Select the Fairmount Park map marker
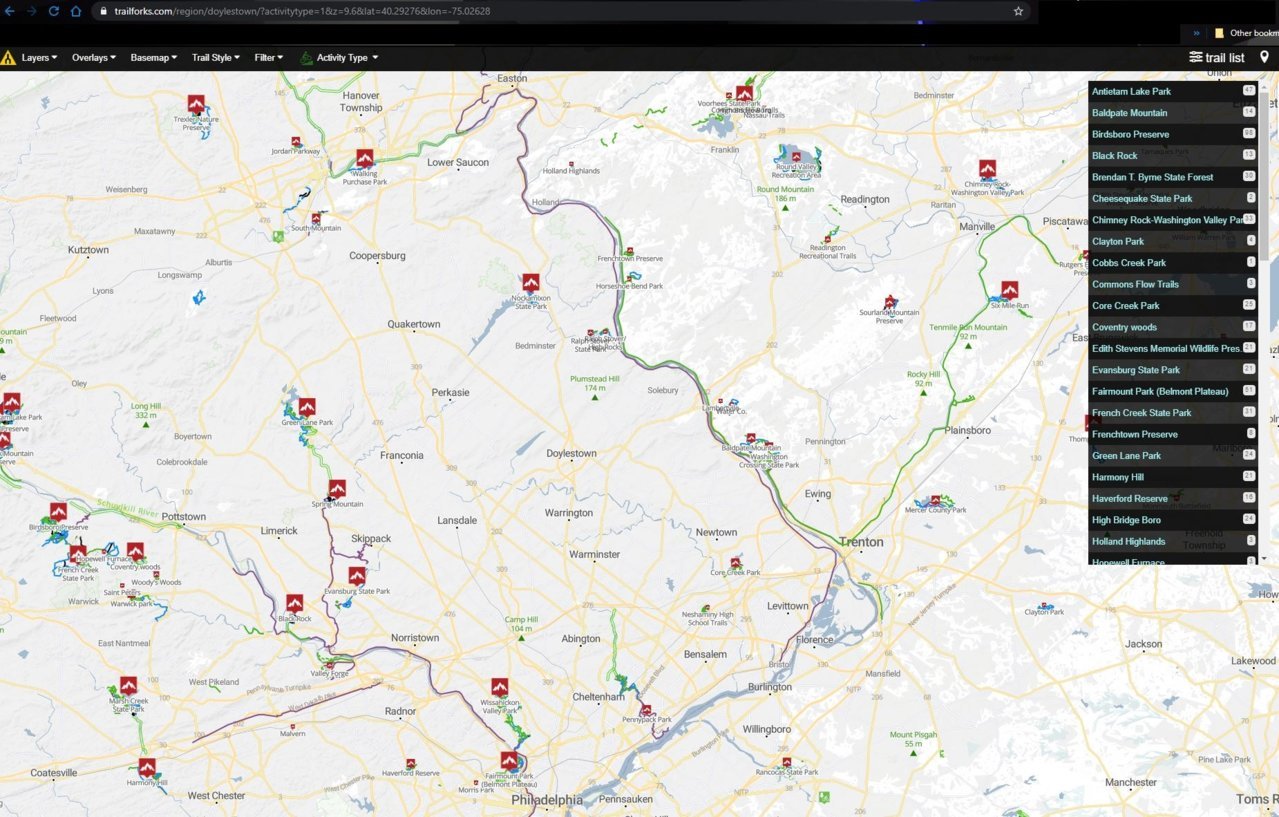This screenshot has width=1279, height=817. pyautogui.click(x=509, y=760)
